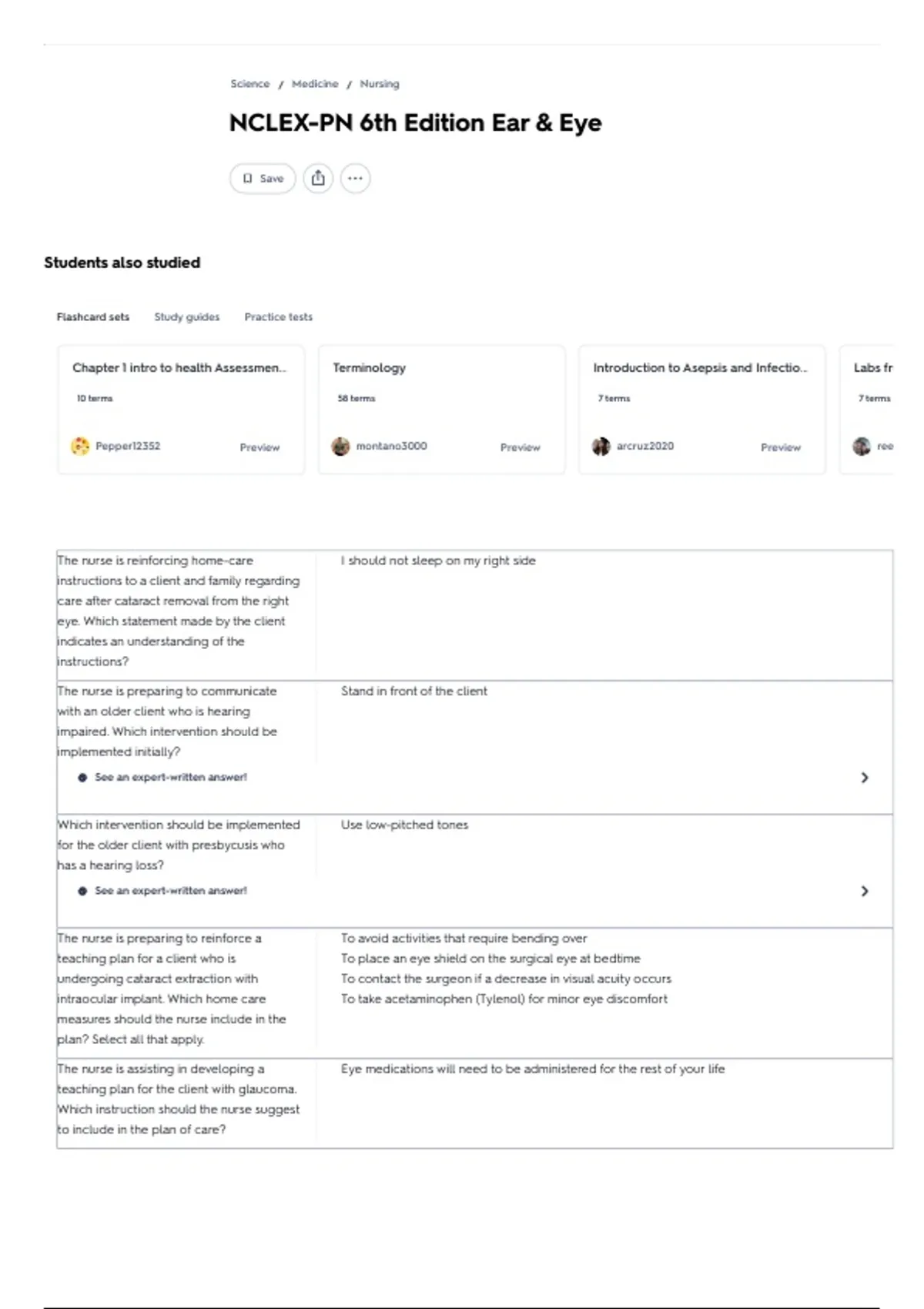Open the Science breadcrumb link
This screenshot has width=924, height=1309.
click(x=250, y=84)
